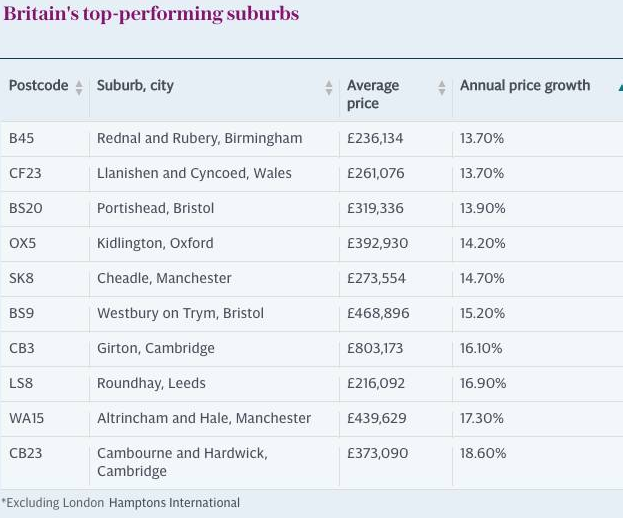
Task: Click the Llanishen and Cyncoed, Wales cell
Action: (194, 173)
